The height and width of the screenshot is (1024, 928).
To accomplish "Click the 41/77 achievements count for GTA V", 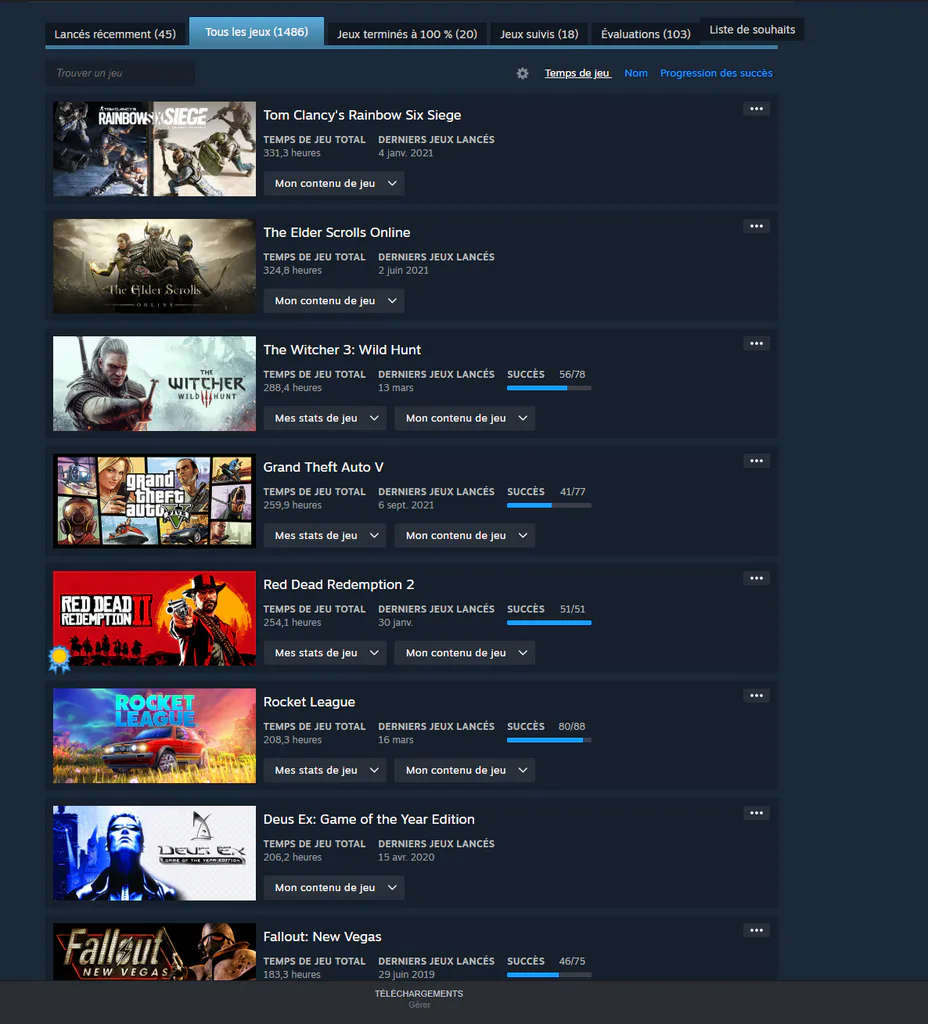I will point(573,492).
